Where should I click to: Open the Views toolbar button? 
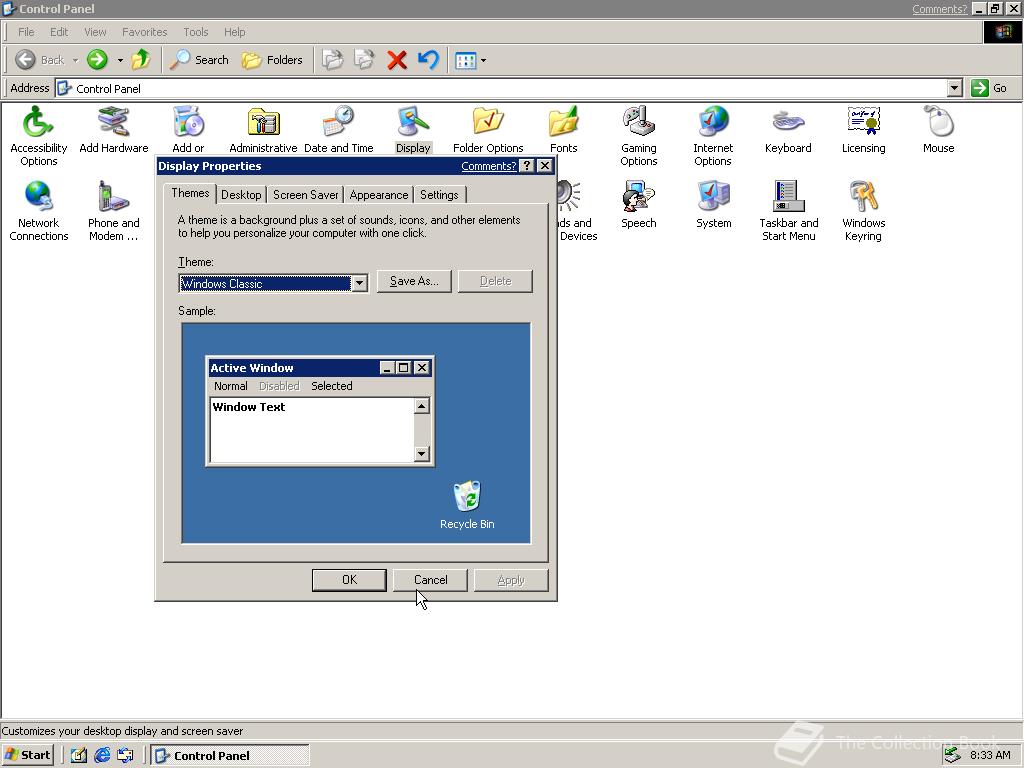[x=466, y=60]
